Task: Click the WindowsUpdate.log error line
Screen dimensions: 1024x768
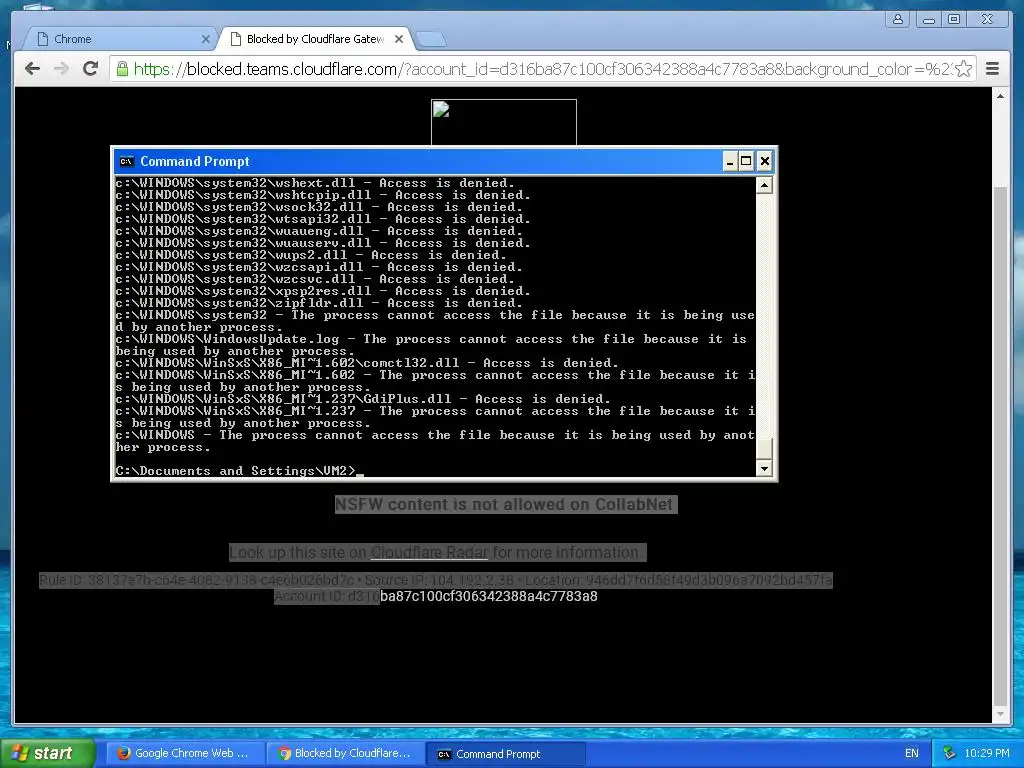Action: 431,345
